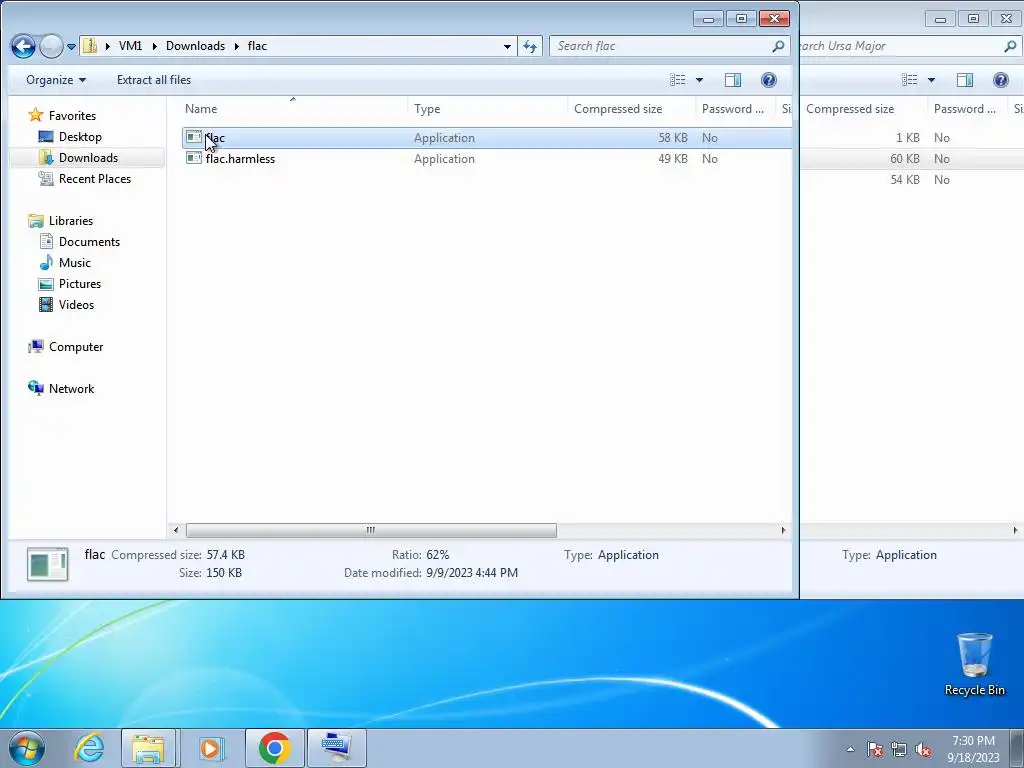Launch Internet Explorer from taskbar

tap(89, 748)
